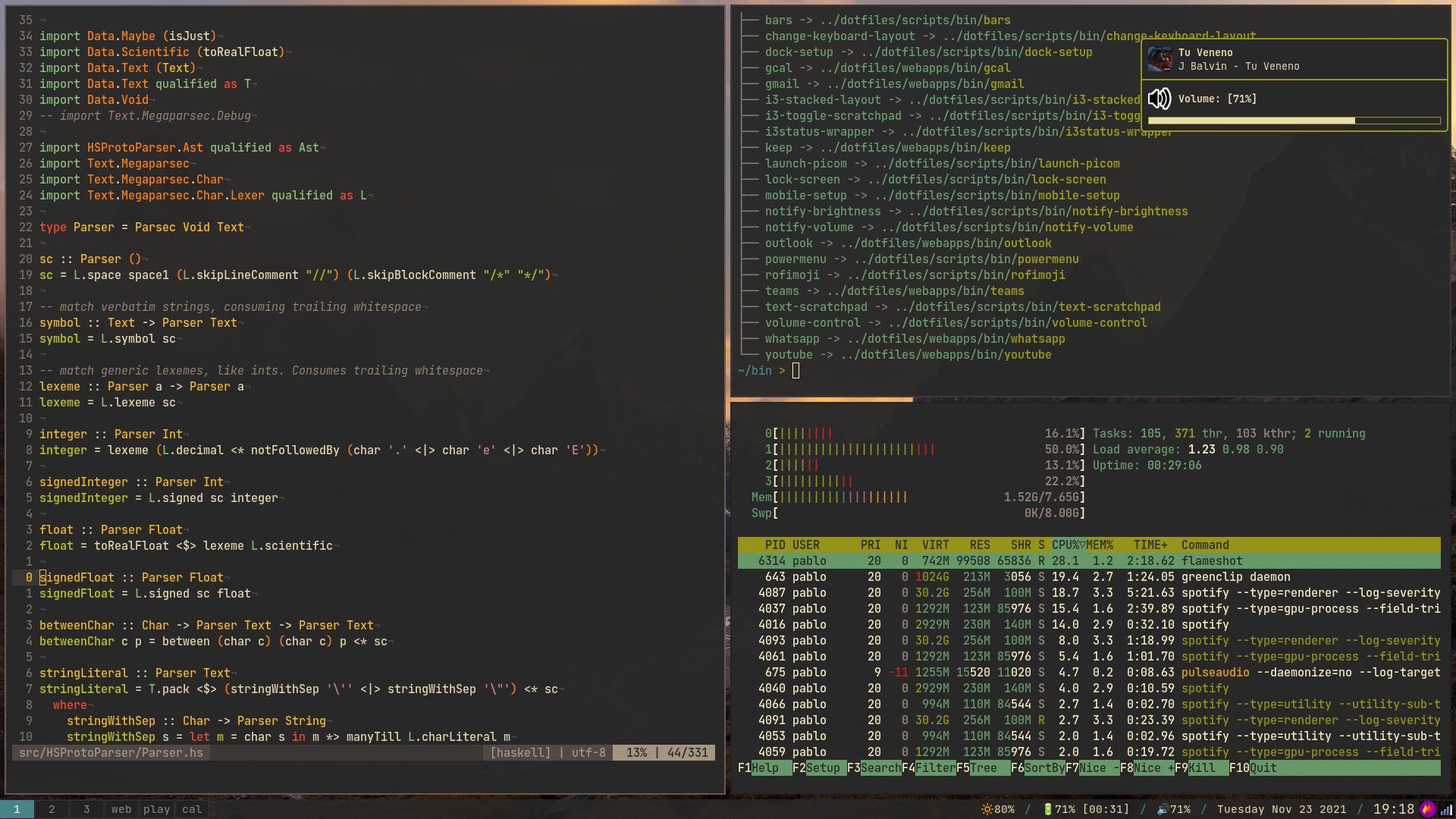The image size is (1456, 819).
Task: Click the Tu Veneno album art thumbnail
Action: tap(1159, 59)
